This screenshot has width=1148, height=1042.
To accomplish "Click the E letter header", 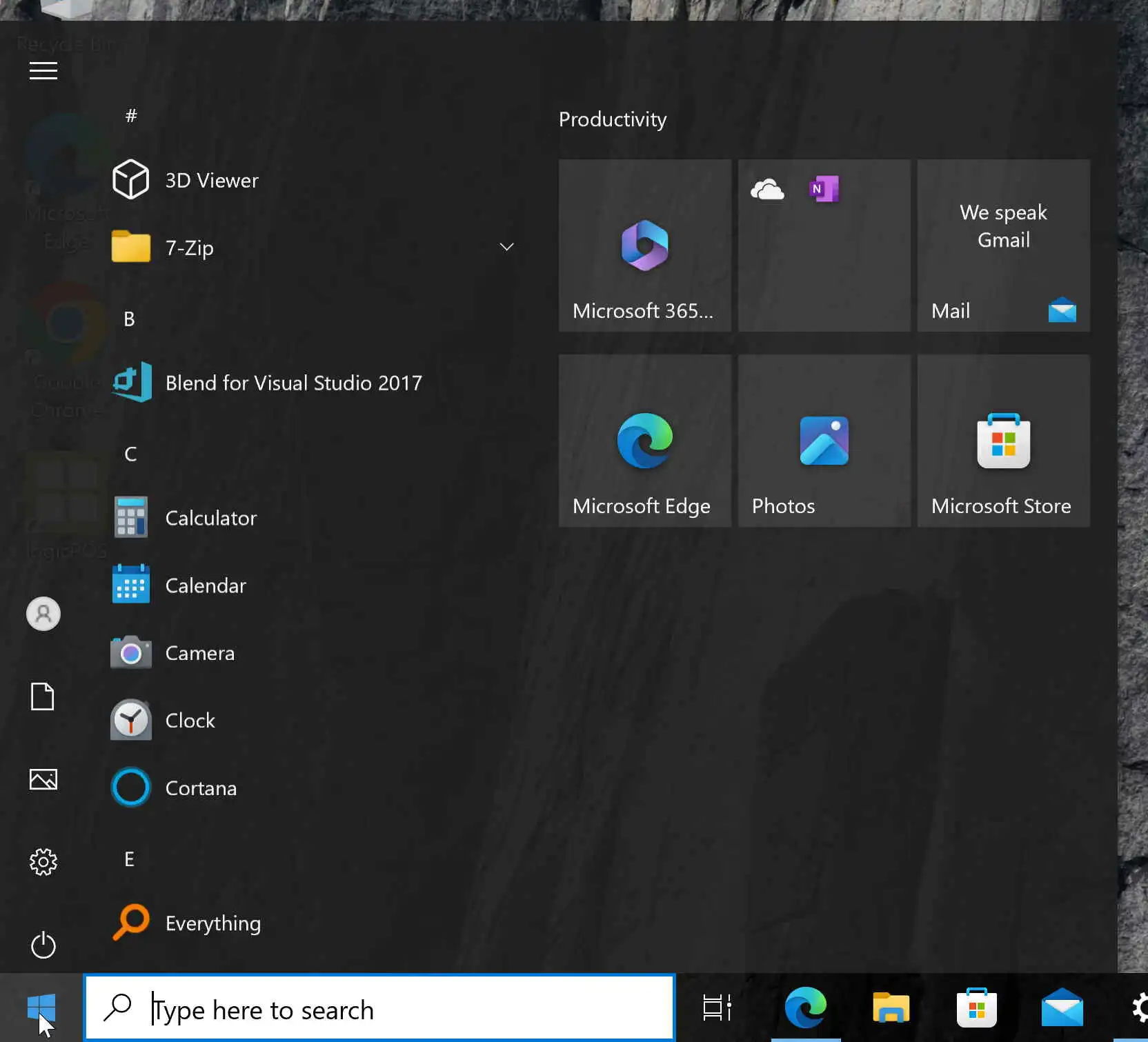I will [129, 859].
